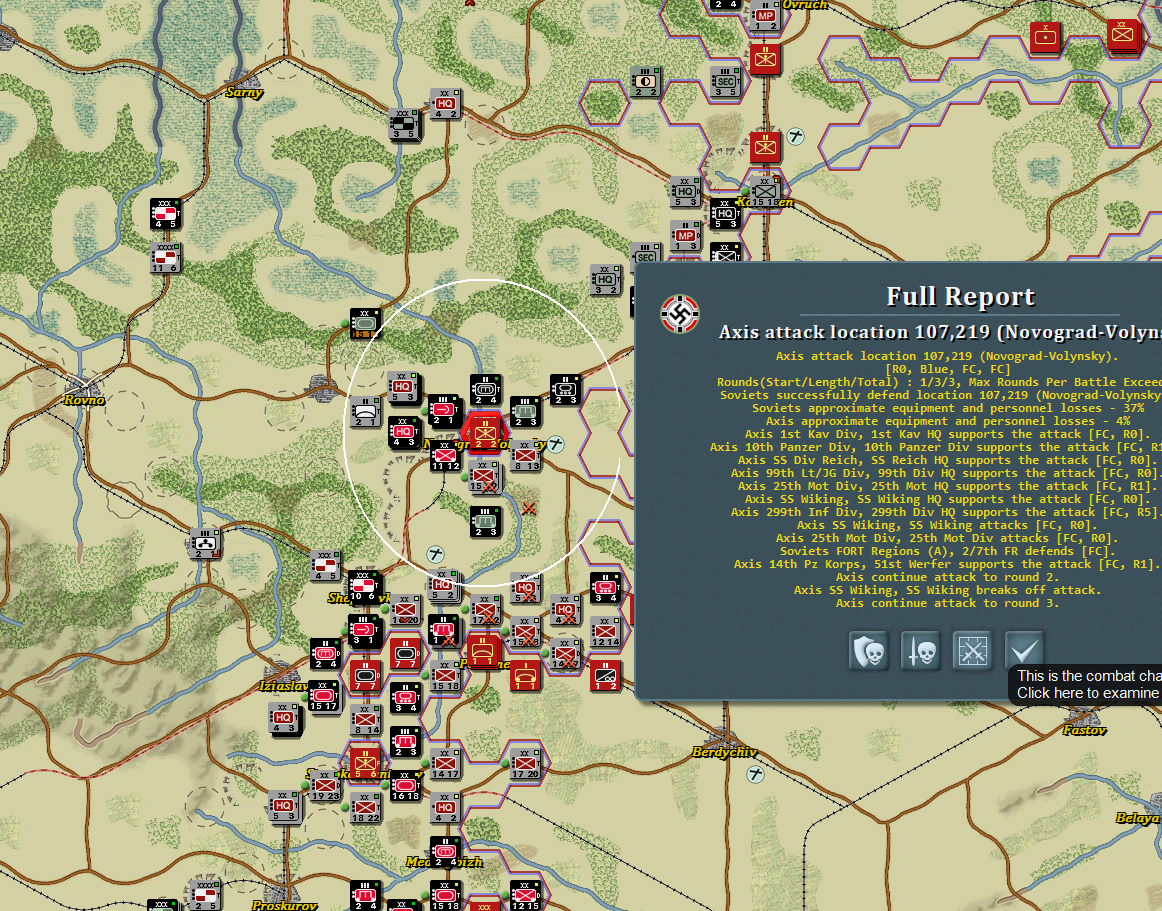Select the panzer division 15-17
This screenshot has height=911, width=1162.
click(325, 696)
